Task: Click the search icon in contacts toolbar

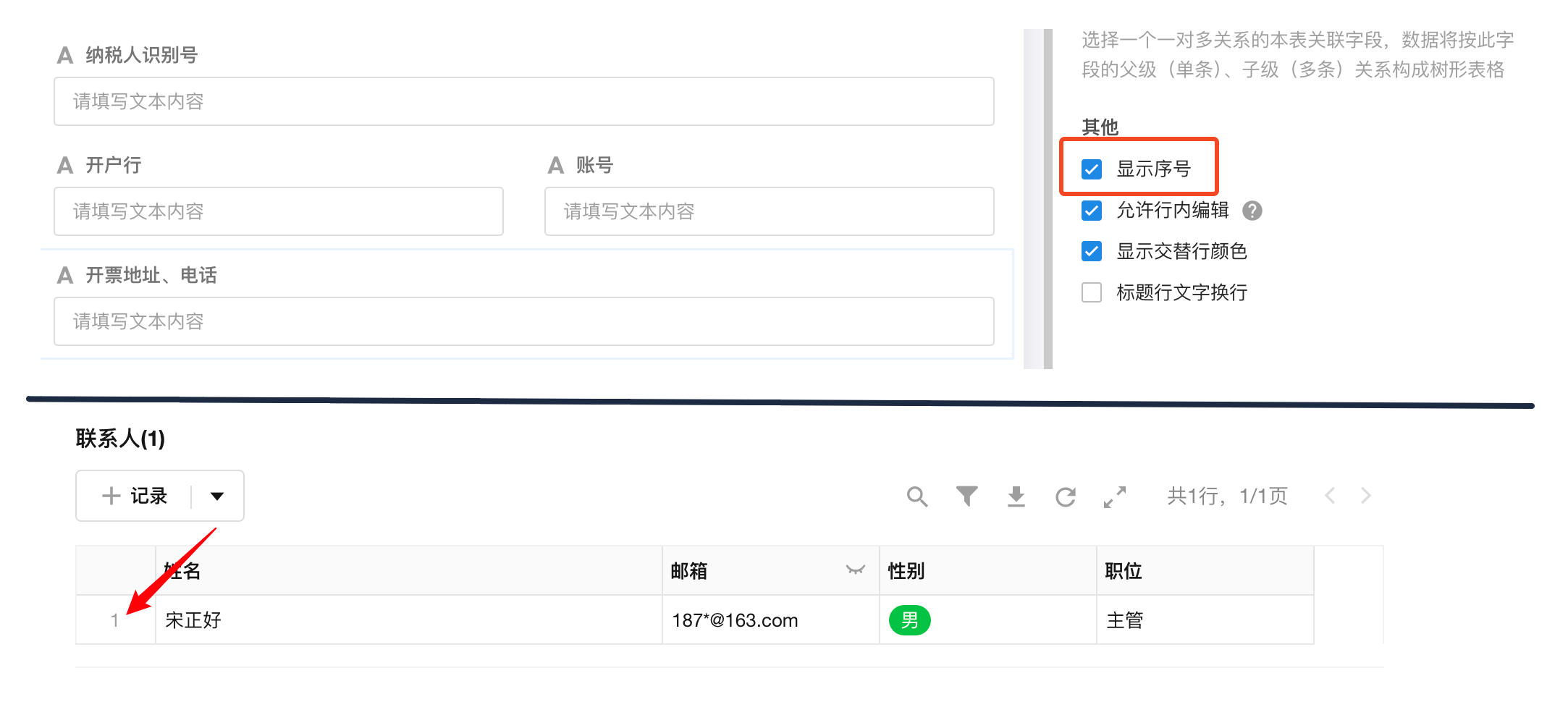Action: 917,496
